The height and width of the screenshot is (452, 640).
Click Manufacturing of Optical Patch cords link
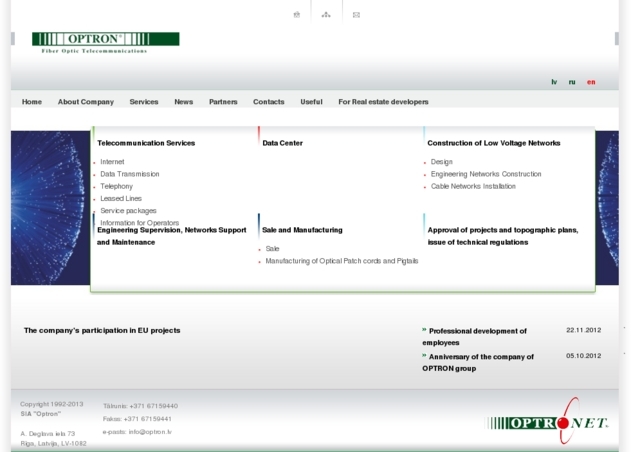point(341,261)
